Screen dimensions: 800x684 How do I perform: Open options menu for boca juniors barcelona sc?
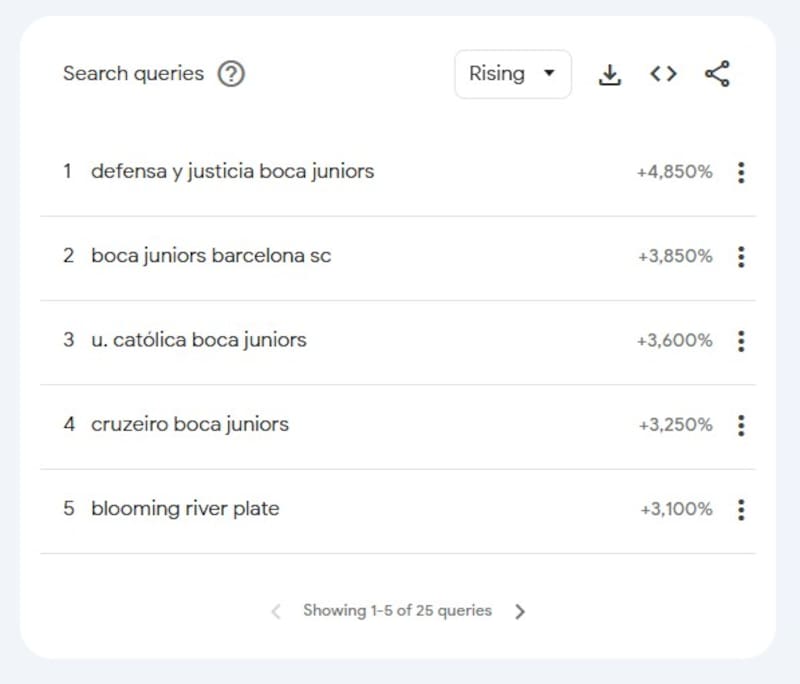pos(741,257)
